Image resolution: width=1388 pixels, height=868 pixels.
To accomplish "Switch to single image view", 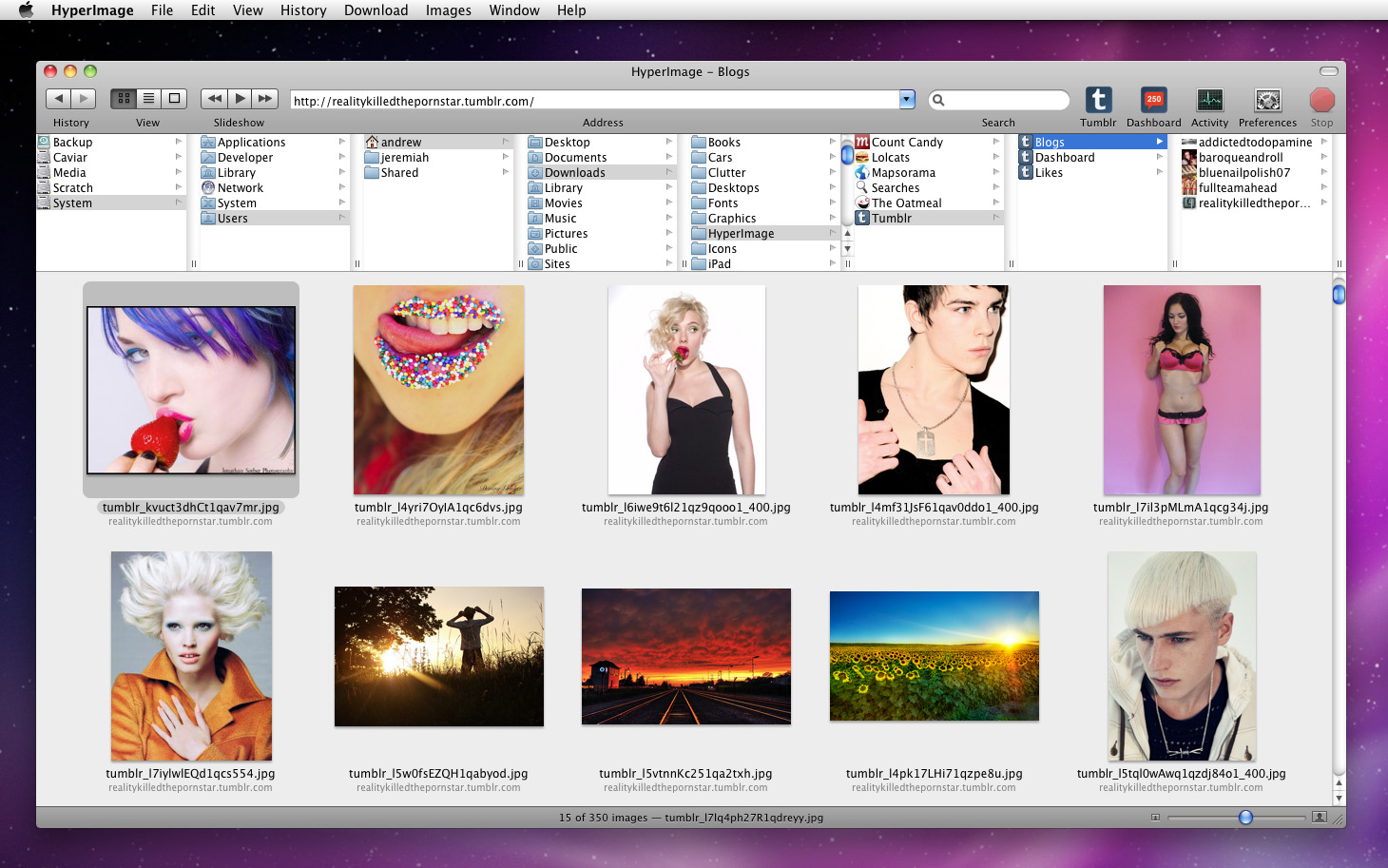I will [174, 98].
